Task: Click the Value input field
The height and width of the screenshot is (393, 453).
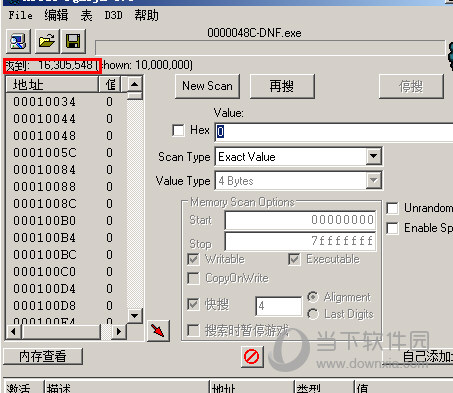Action: point(334,132)
